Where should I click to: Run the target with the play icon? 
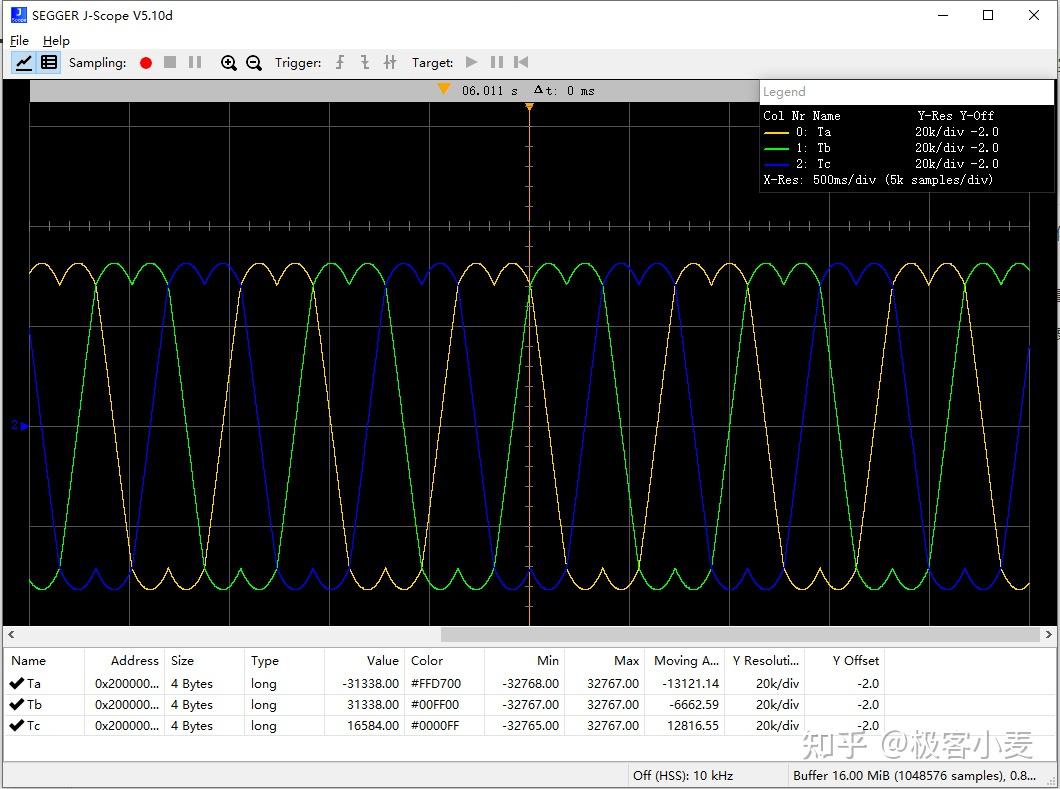[472, 62]
